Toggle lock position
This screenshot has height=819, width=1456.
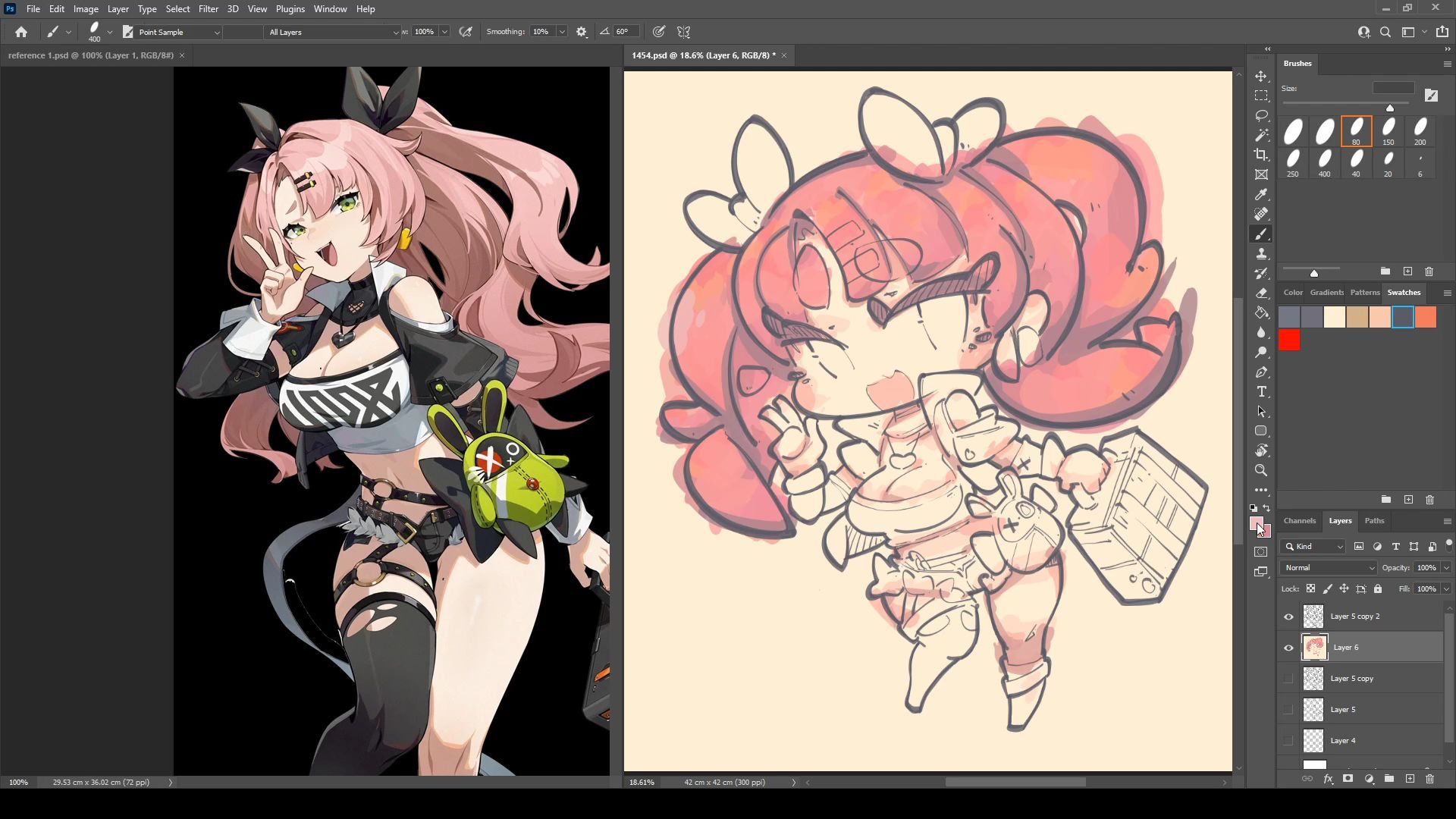point(1344,588)
